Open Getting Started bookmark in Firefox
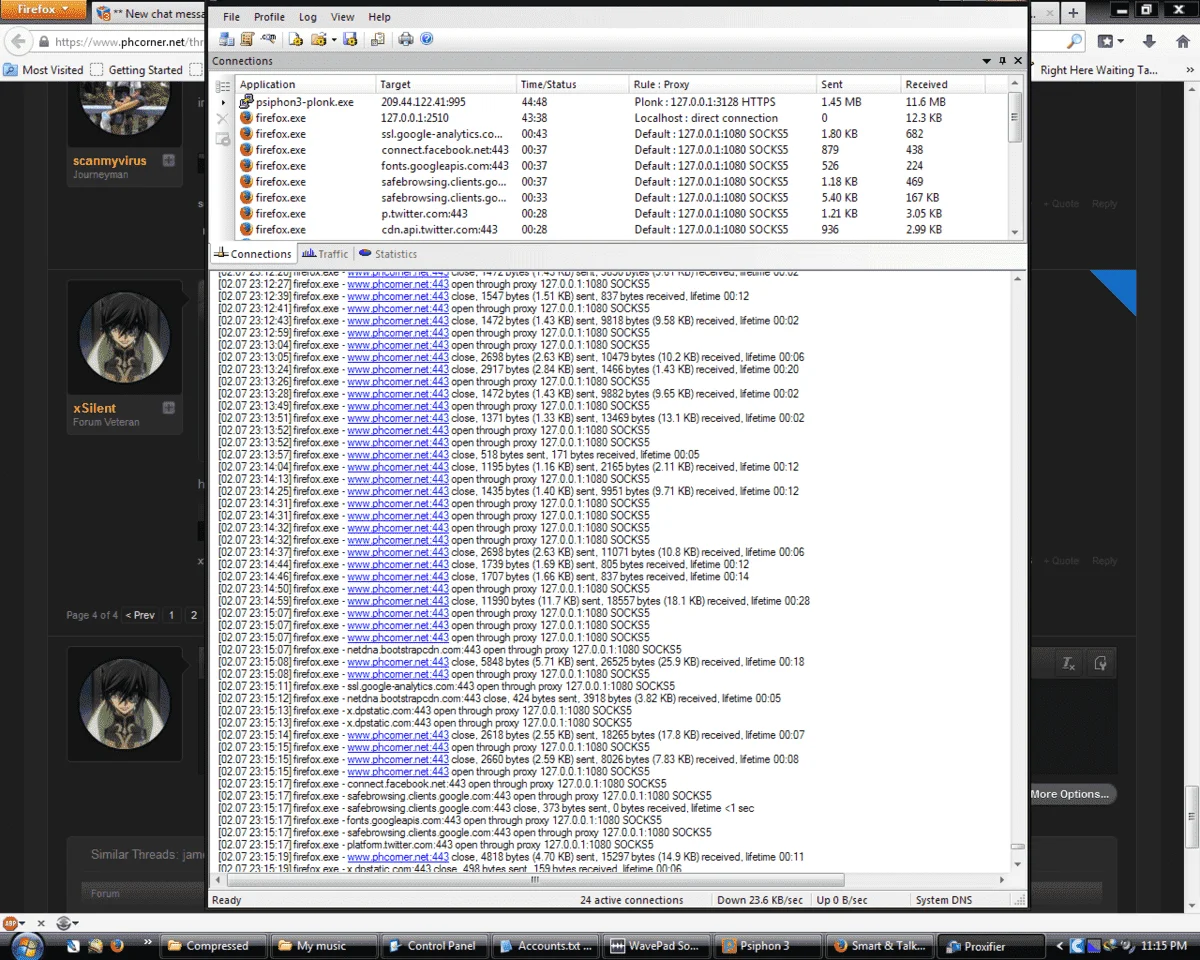 (136, 70)
